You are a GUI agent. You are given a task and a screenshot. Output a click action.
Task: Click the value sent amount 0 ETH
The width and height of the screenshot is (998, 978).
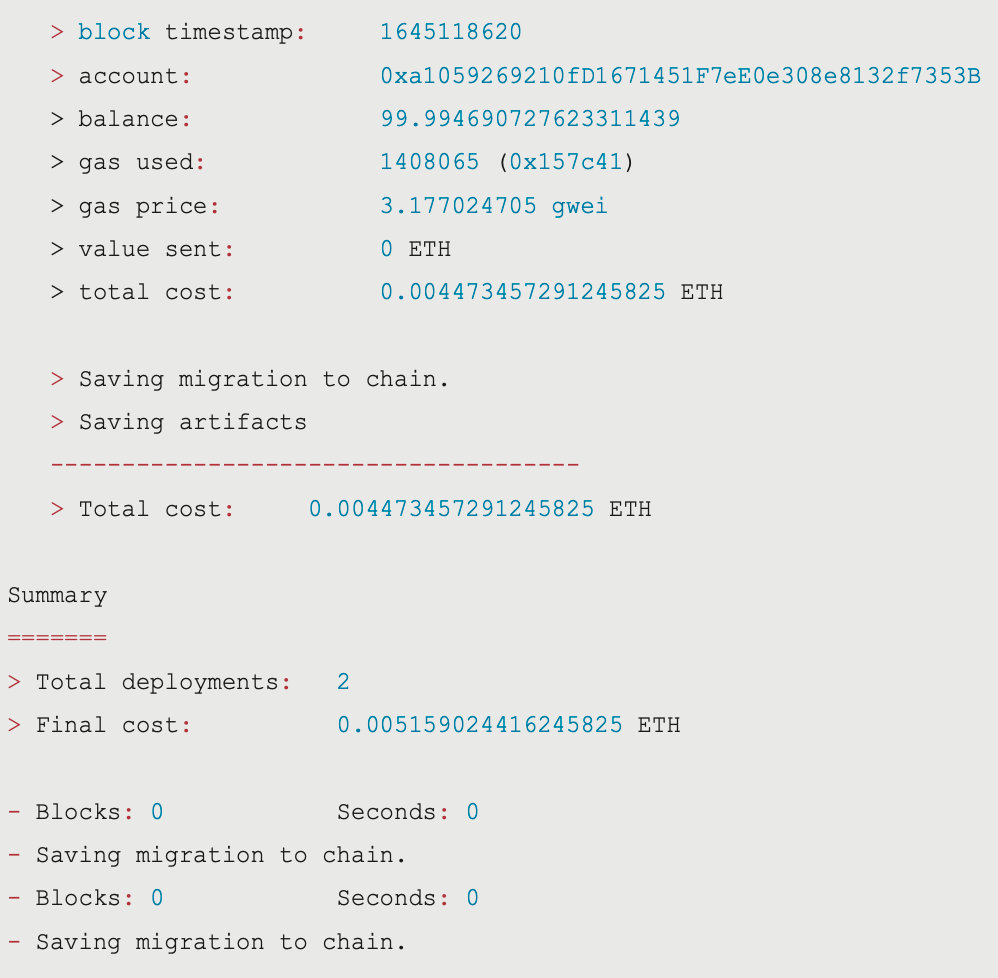click(x=415, y=249)
